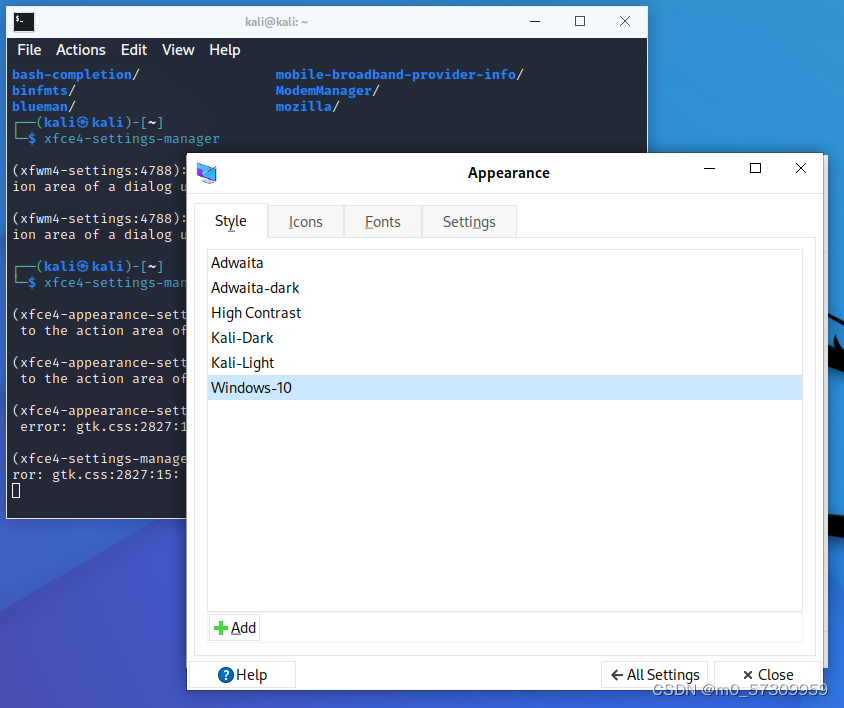Click the terminal icon in the title bar

(x=24, y=22)
